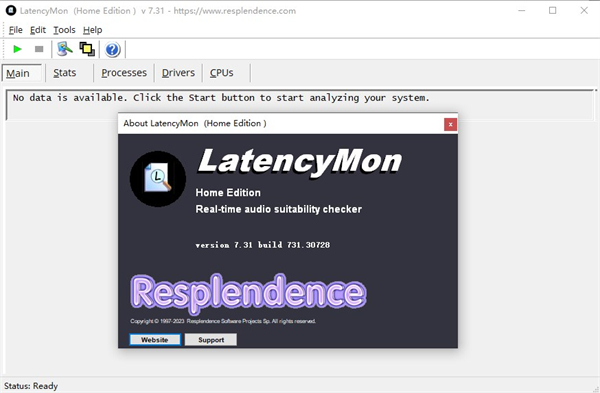Click the 'Home Edition' label in dialog
600x393 pixels.
point(228,192)
